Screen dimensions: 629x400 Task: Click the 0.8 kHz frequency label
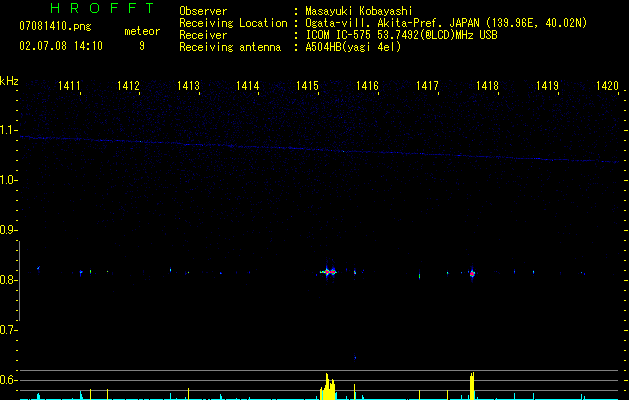[x=8, y=280]
